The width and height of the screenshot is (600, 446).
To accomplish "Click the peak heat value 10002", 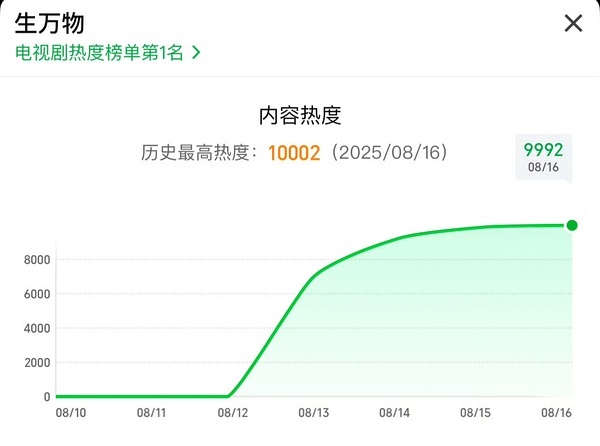I will tap(294, 153).
